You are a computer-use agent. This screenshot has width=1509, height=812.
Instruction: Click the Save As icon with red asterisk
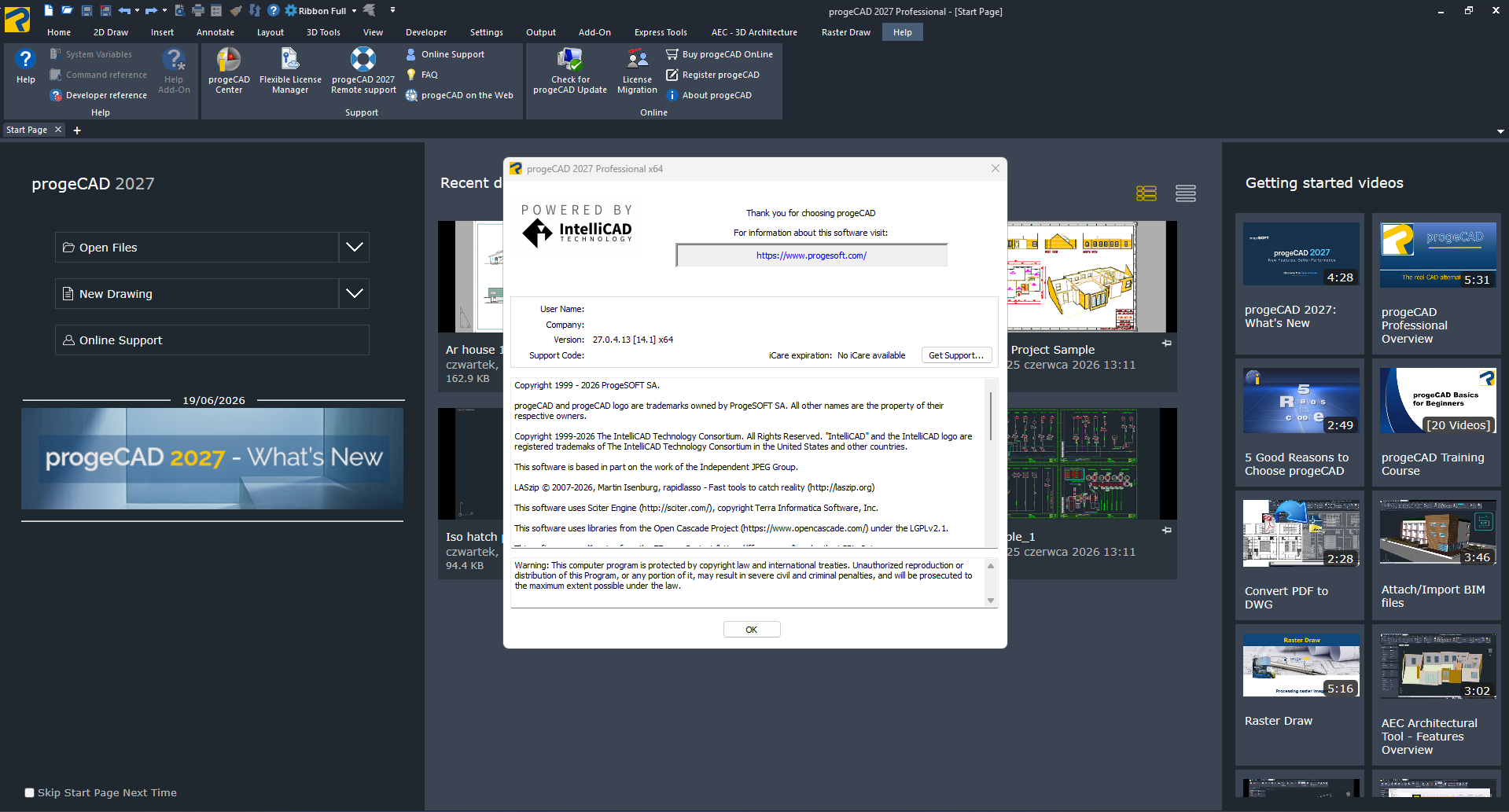[x=105, y=10]
